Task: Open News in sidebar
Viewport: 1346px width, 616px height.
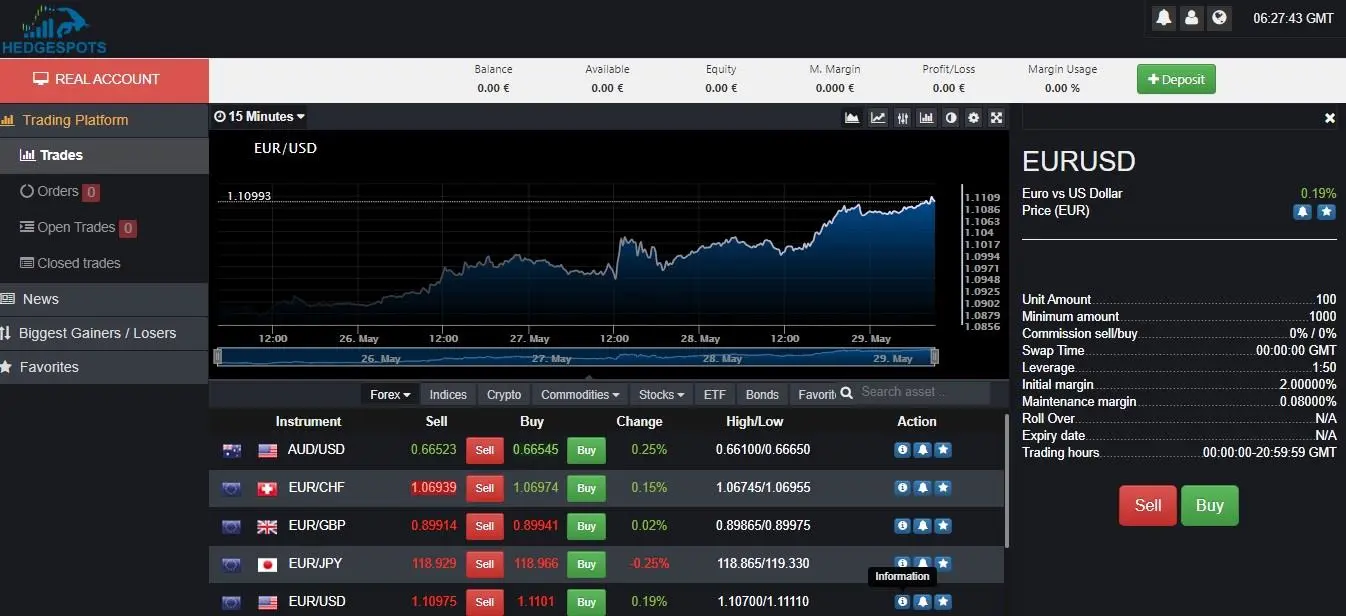Action: coord(104,299)
